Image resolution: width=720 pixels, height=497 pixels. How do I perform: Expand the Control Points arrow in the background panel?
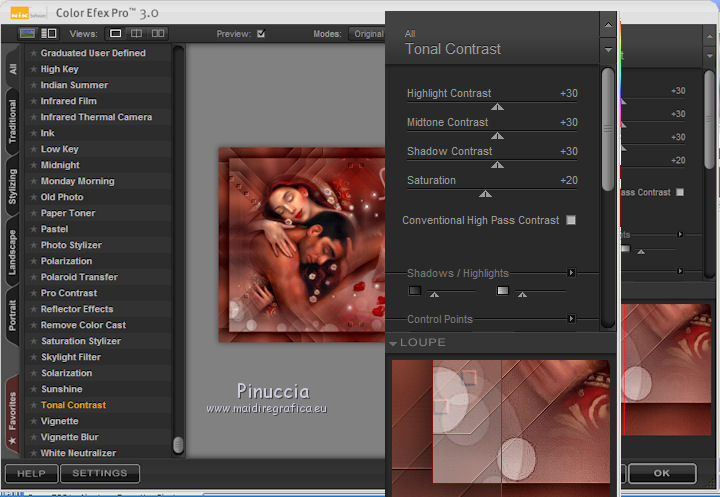point(680,271)
